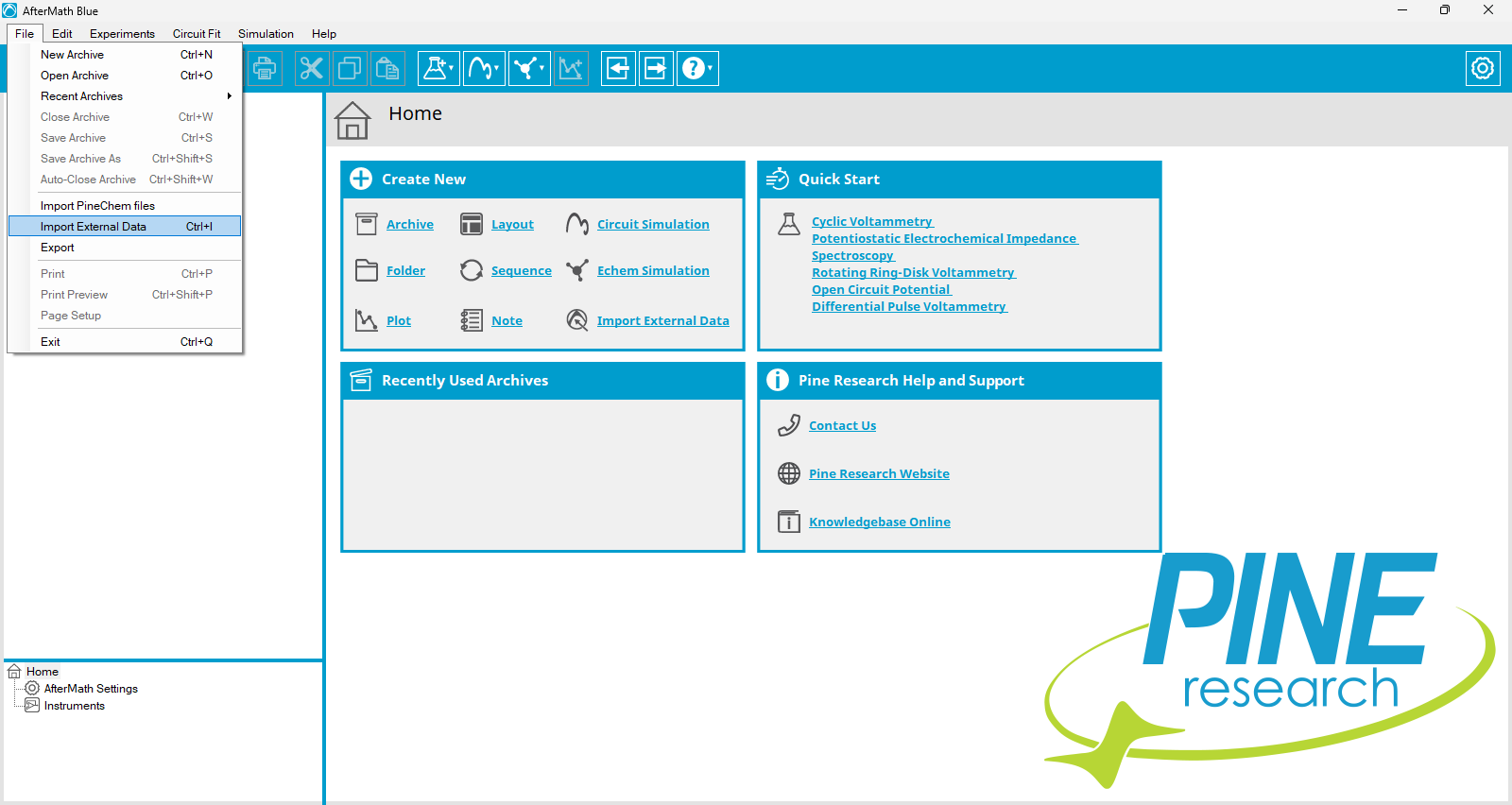Choose Export from the File menu
1512x805 pixels.
[125, 248]
